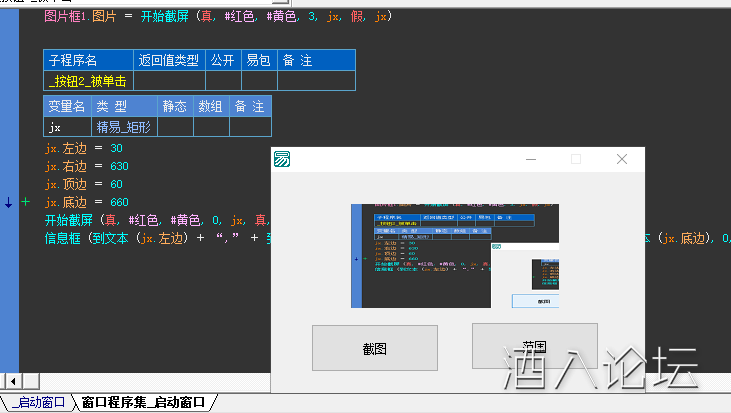Click the green app icon in dialog title bar

coord(283,159)
